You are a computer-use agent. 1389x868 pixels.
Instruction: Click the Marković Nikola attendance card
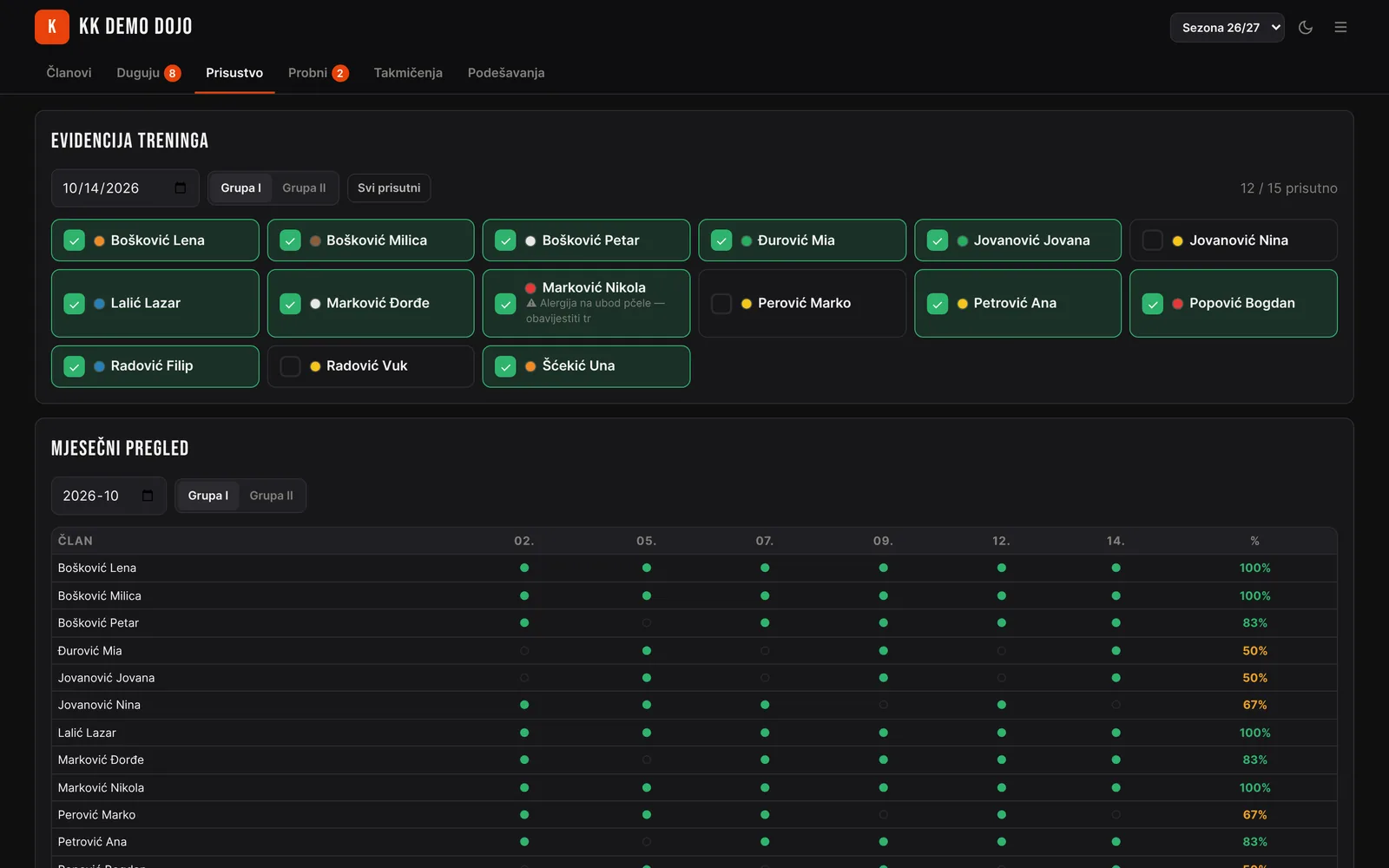[x=586, y=303]
